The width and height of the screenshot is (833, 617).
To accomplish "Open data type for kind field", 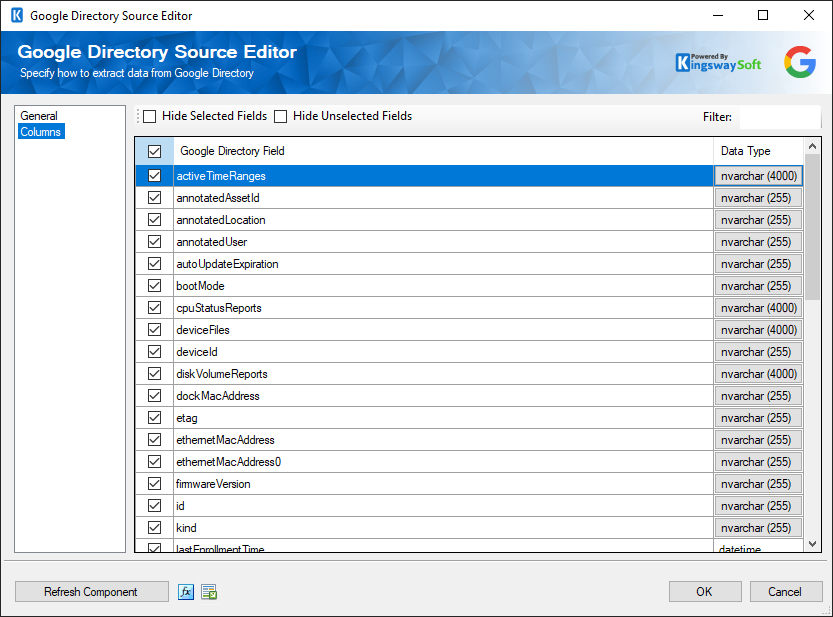I will pyautogui.click(x=758, y=528).
